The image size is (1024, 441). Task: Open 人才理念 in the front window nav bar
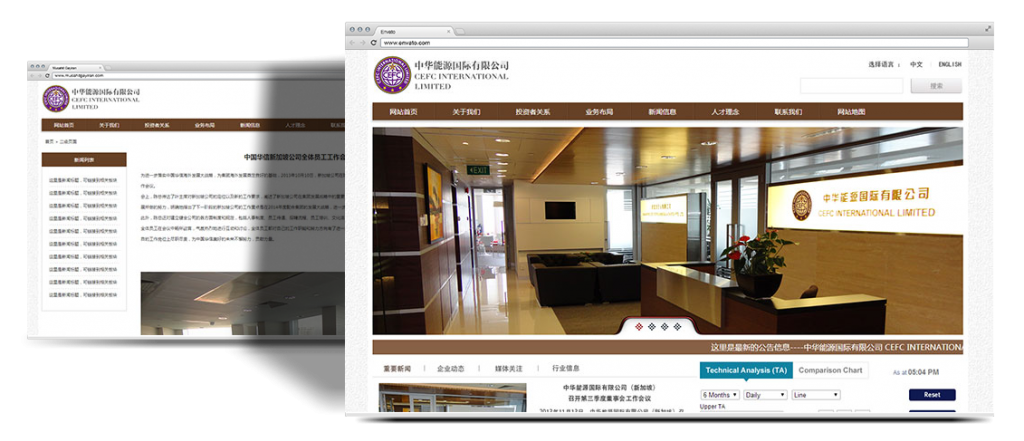[725, 112]
